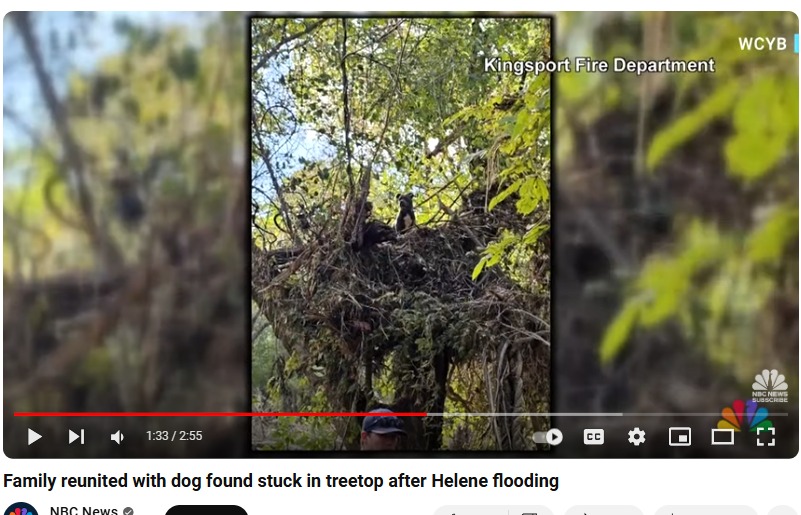Click the black Subscribe button
This screenshot has width=801, height=515.
click(206, 510)
